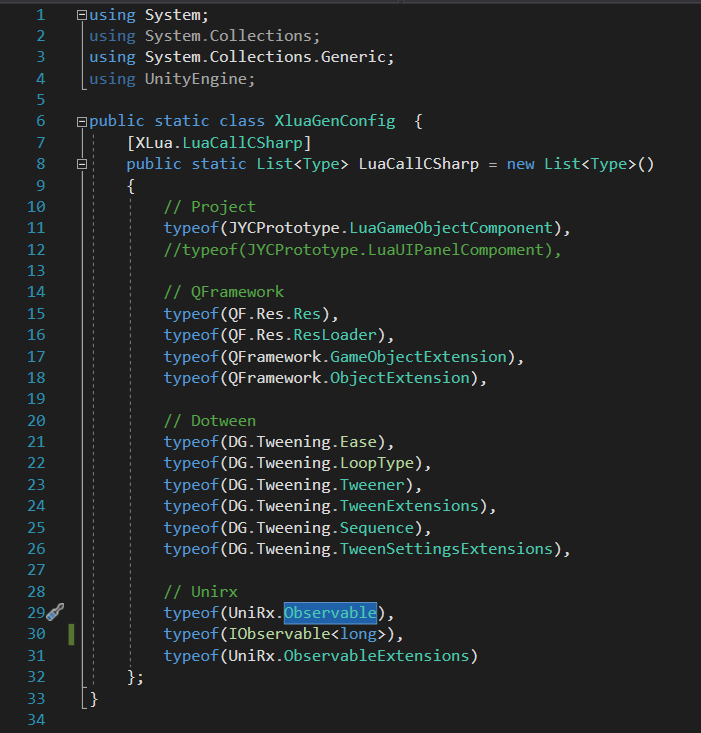Click GameObjectExtension on line 17
This screenshot has width=701, height=733.
click(x=418, y=357)
